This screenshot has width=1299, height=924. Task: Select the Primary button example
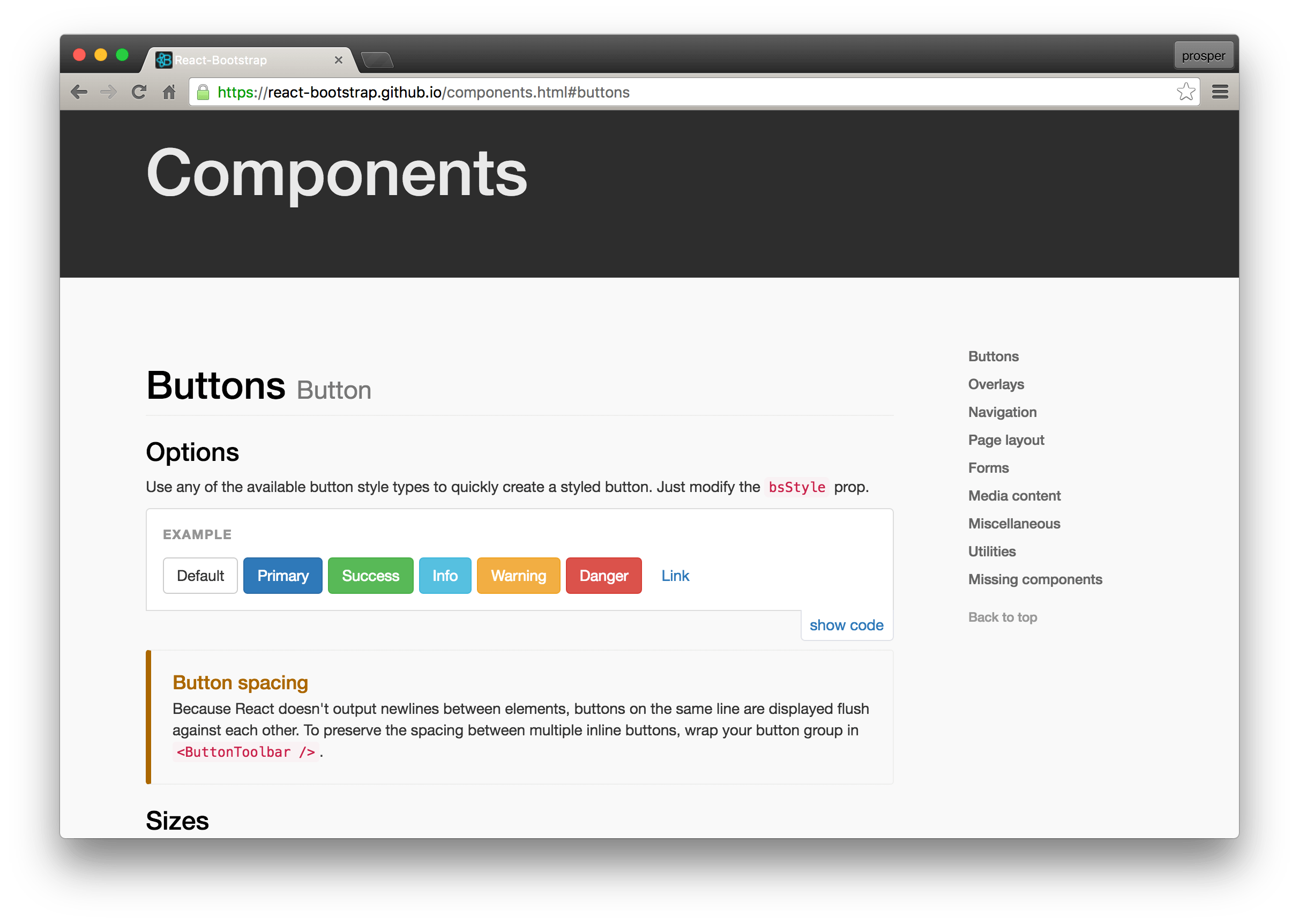point(282,575)
